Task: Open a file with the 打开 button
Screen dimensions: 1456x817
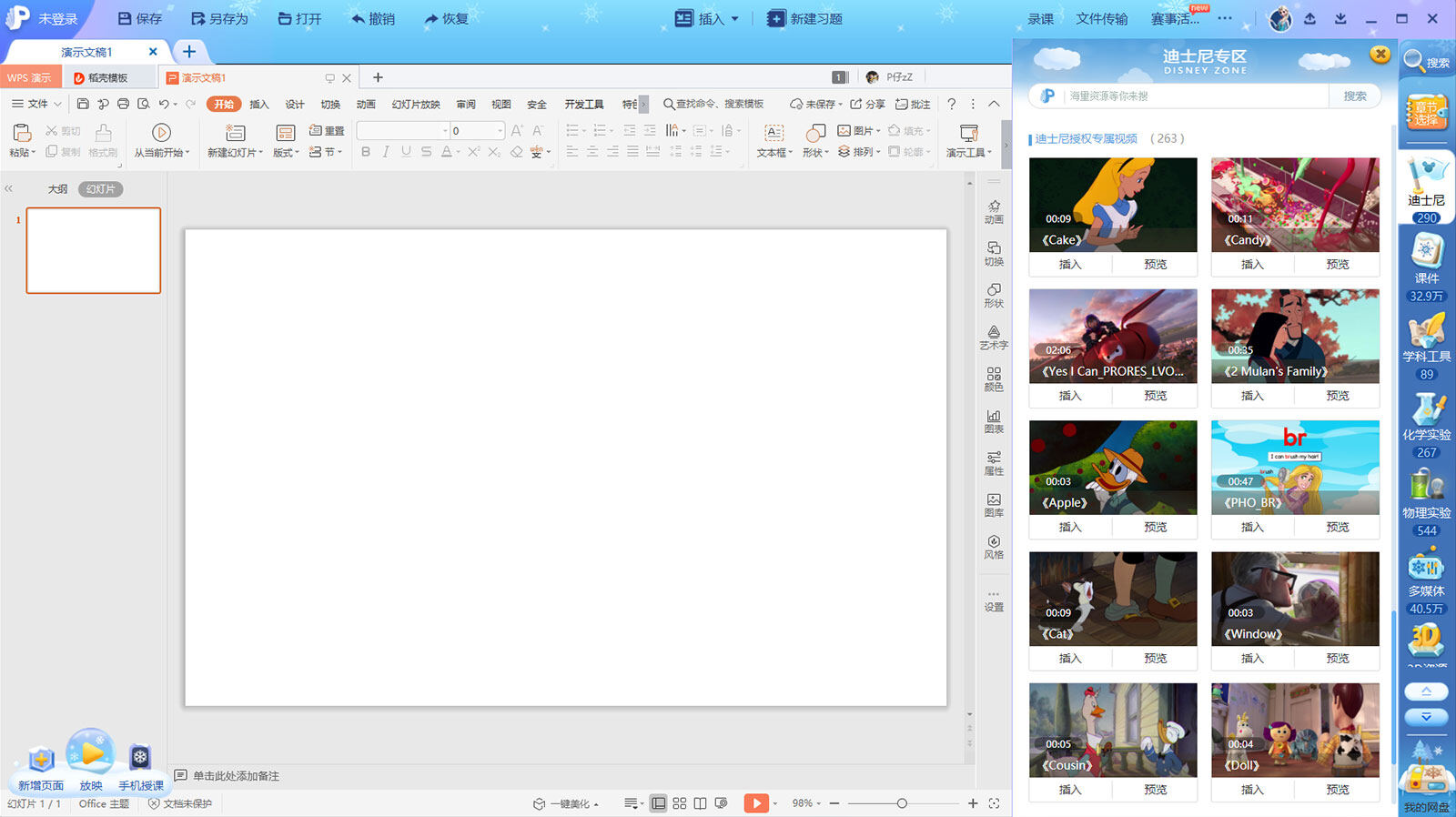Action: pos(299,18)
